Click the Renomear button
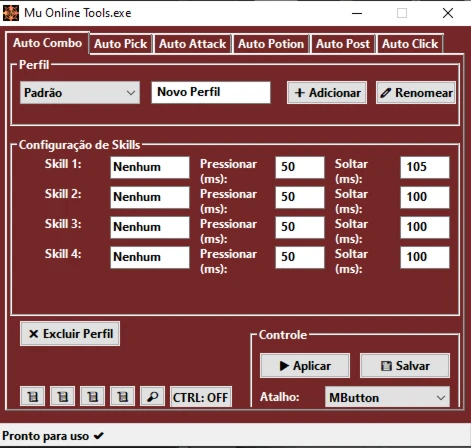This screenshot has width=471, height=448. (x=416, y=93)
